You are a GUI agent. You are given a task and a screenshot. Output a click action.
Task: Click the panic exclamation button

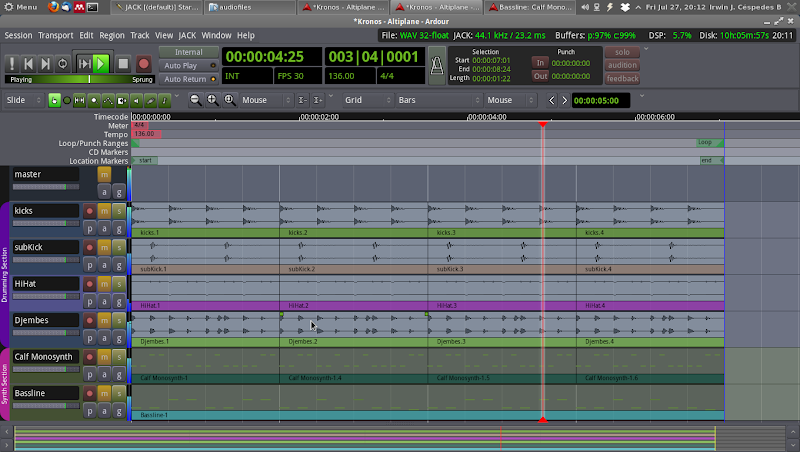click(x=12, y=64)
